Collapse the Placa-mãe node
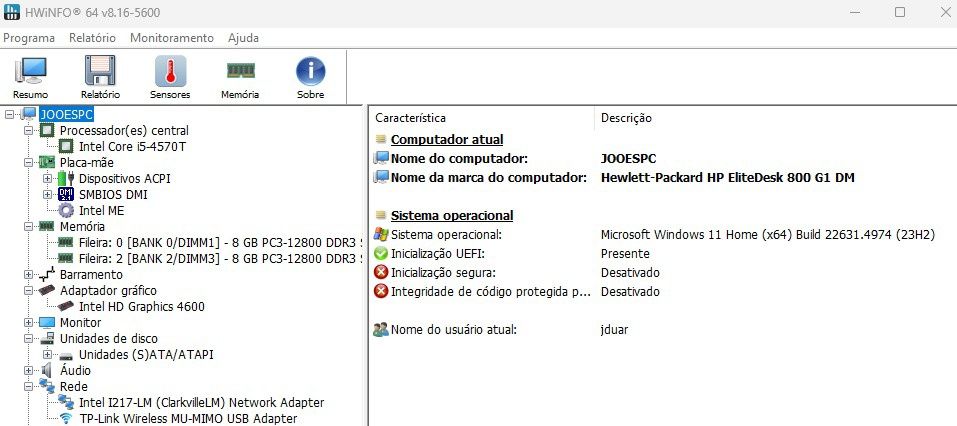This screenshot has height=426, width=957. pos(28,162)
